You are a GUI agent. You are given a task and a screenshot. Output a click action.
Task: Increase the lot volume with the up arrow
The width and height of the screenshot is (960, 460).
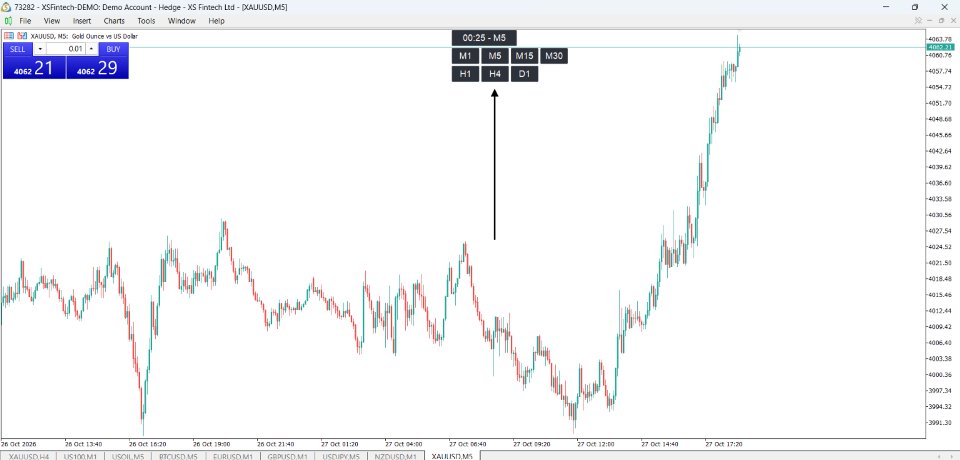pyautogui.click(x=91, y=49)
